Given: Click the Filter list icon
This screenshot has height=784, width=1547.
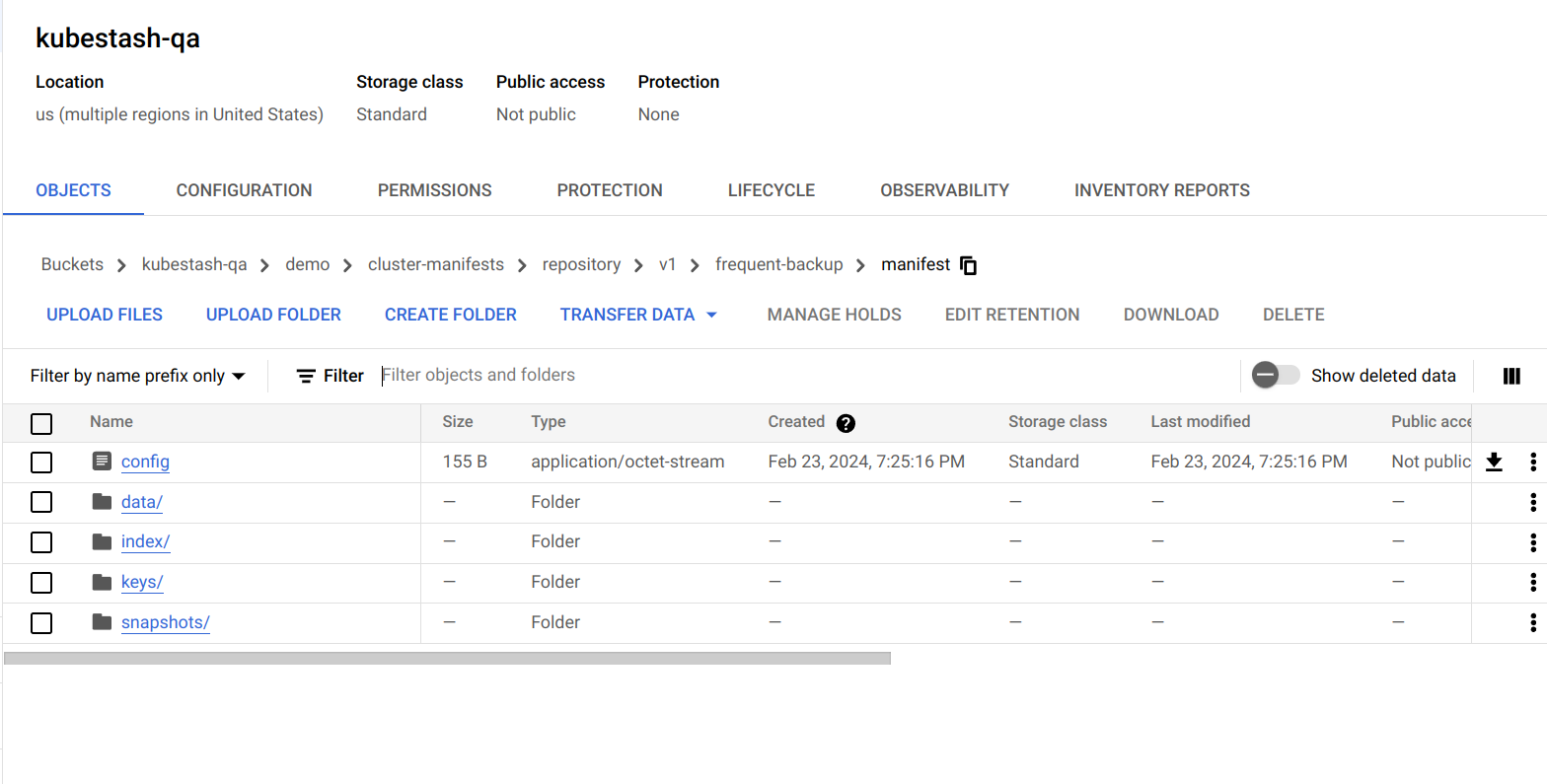Looking at the screenshot, I should [x=307, y=376].
